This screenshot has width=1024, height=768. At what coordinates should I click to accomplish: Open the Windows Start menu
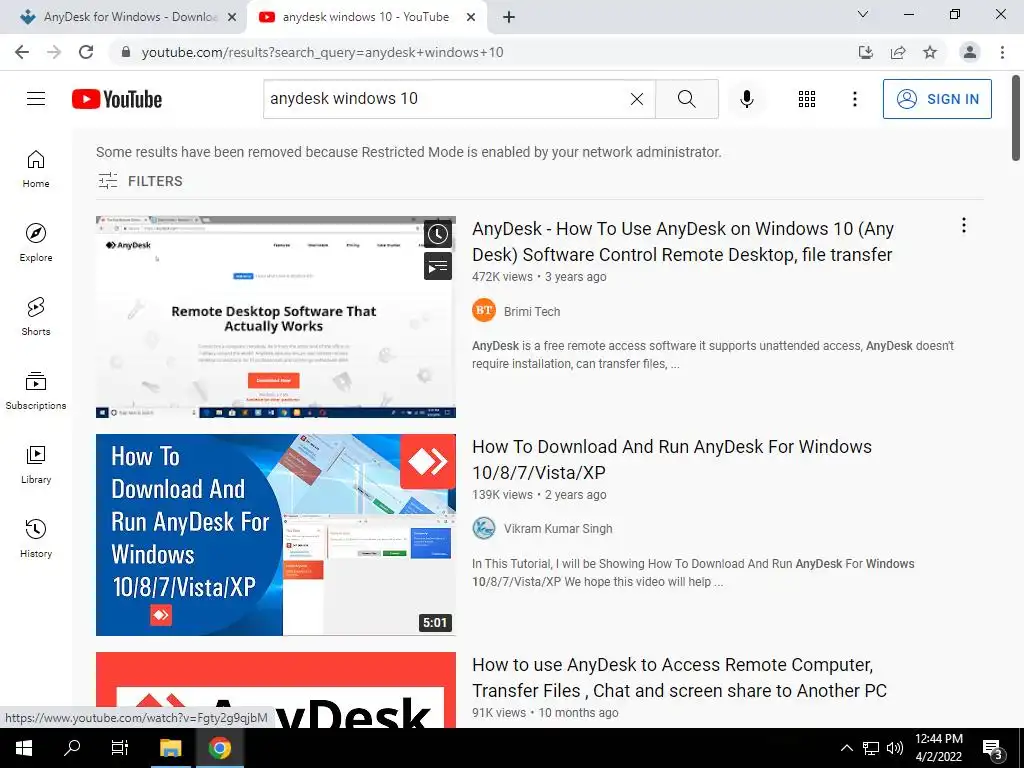(24, 748)
